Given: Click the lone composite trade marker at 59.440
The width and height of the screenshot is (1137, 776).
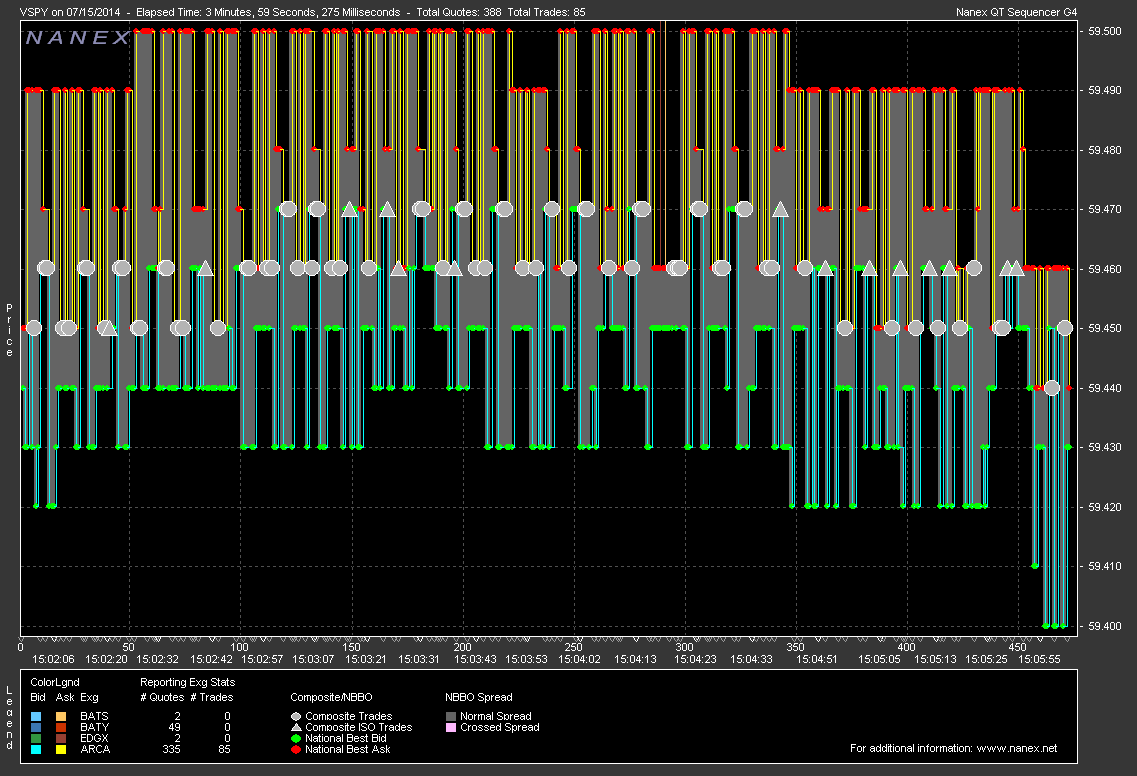Looking at the screenshot, I should [x=1051, y=388].
